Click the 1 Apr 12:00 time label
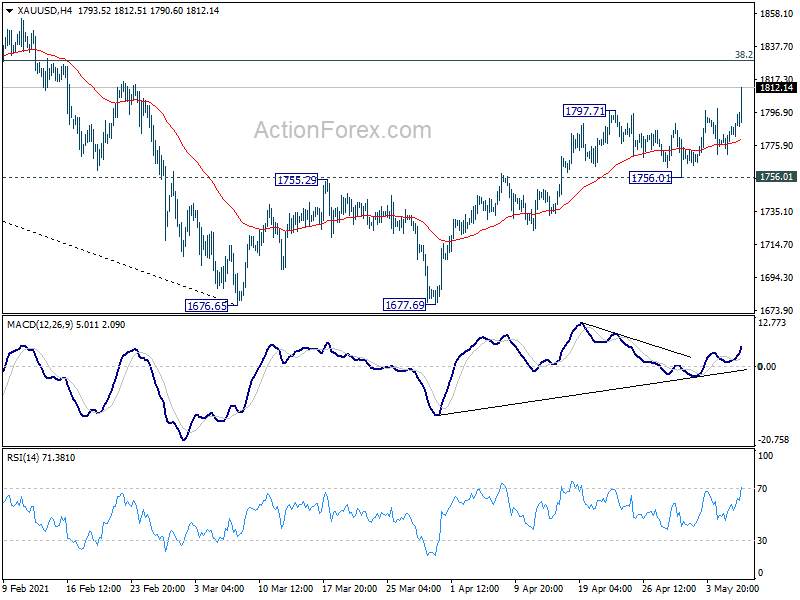The height and width of the screenshot is (600, 800). point(475,588)
